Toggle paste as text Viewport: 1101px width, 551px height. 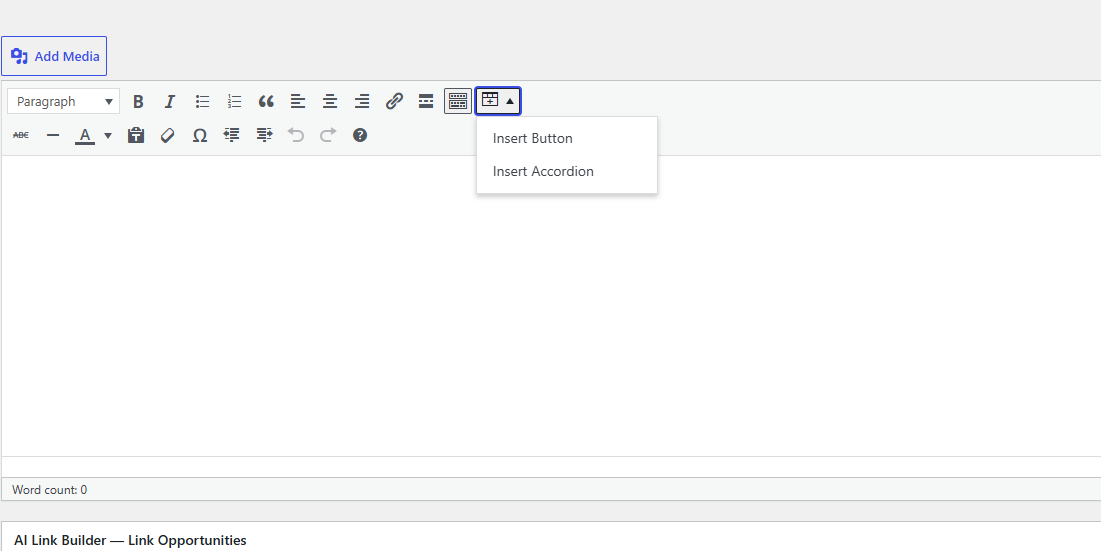click(136, 135)
